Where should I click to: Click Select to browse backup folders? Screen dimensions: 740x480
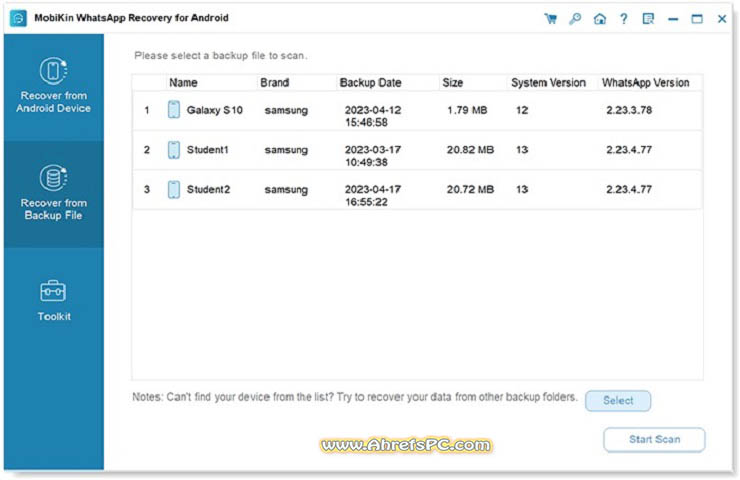[618, 401]
